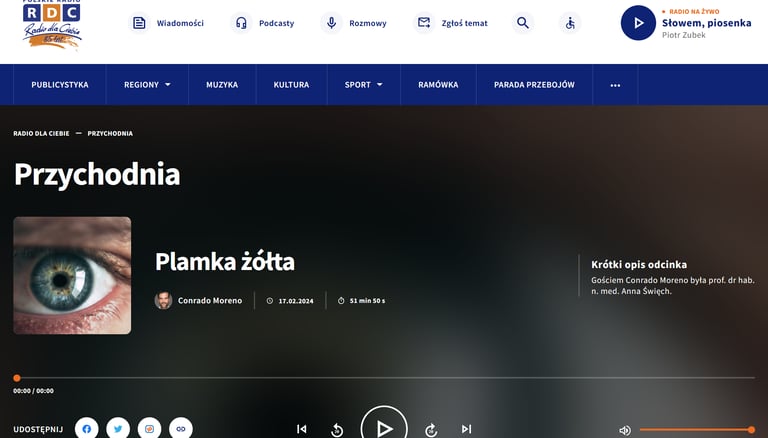This screenshot has width=768, height=438.
Task: Open accessibility options wheelchair icon
Action: tap(570, 23)
